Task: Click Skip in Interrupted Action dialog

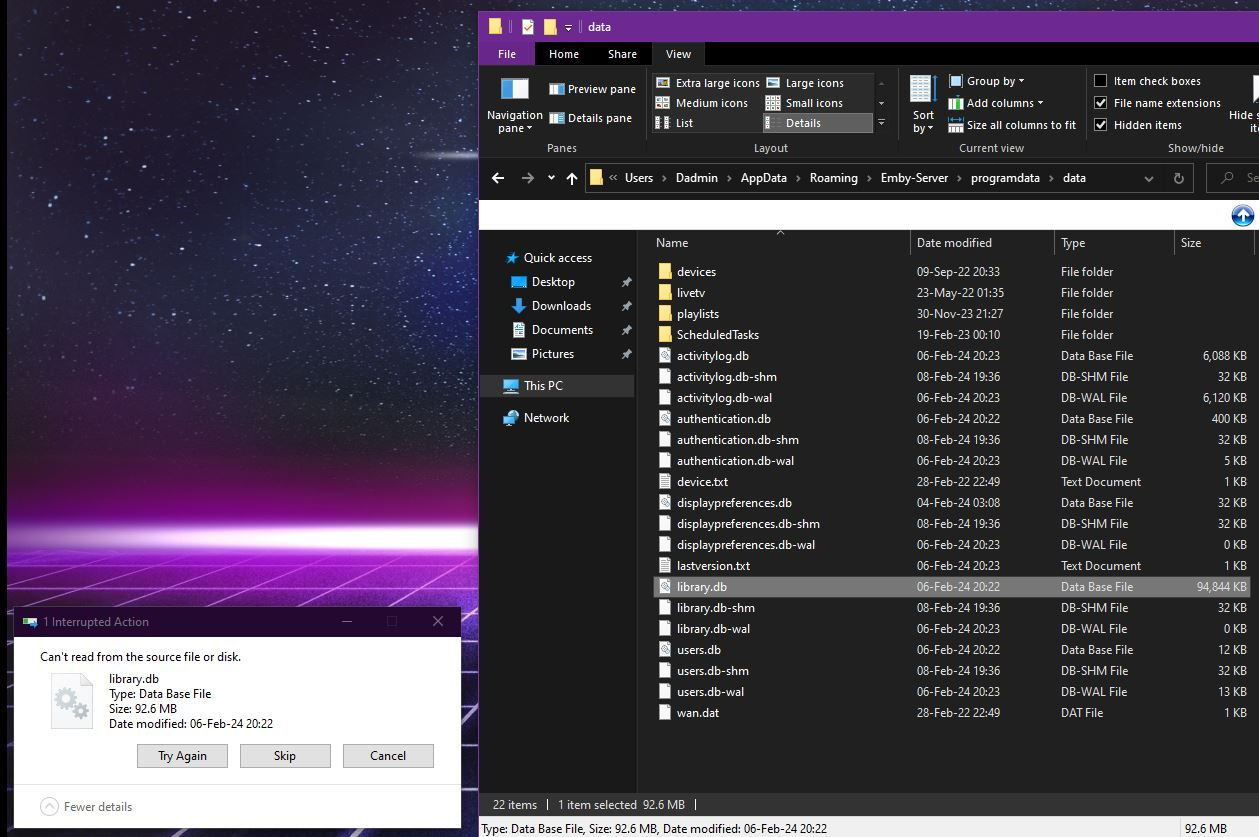Action: point(285,756)
